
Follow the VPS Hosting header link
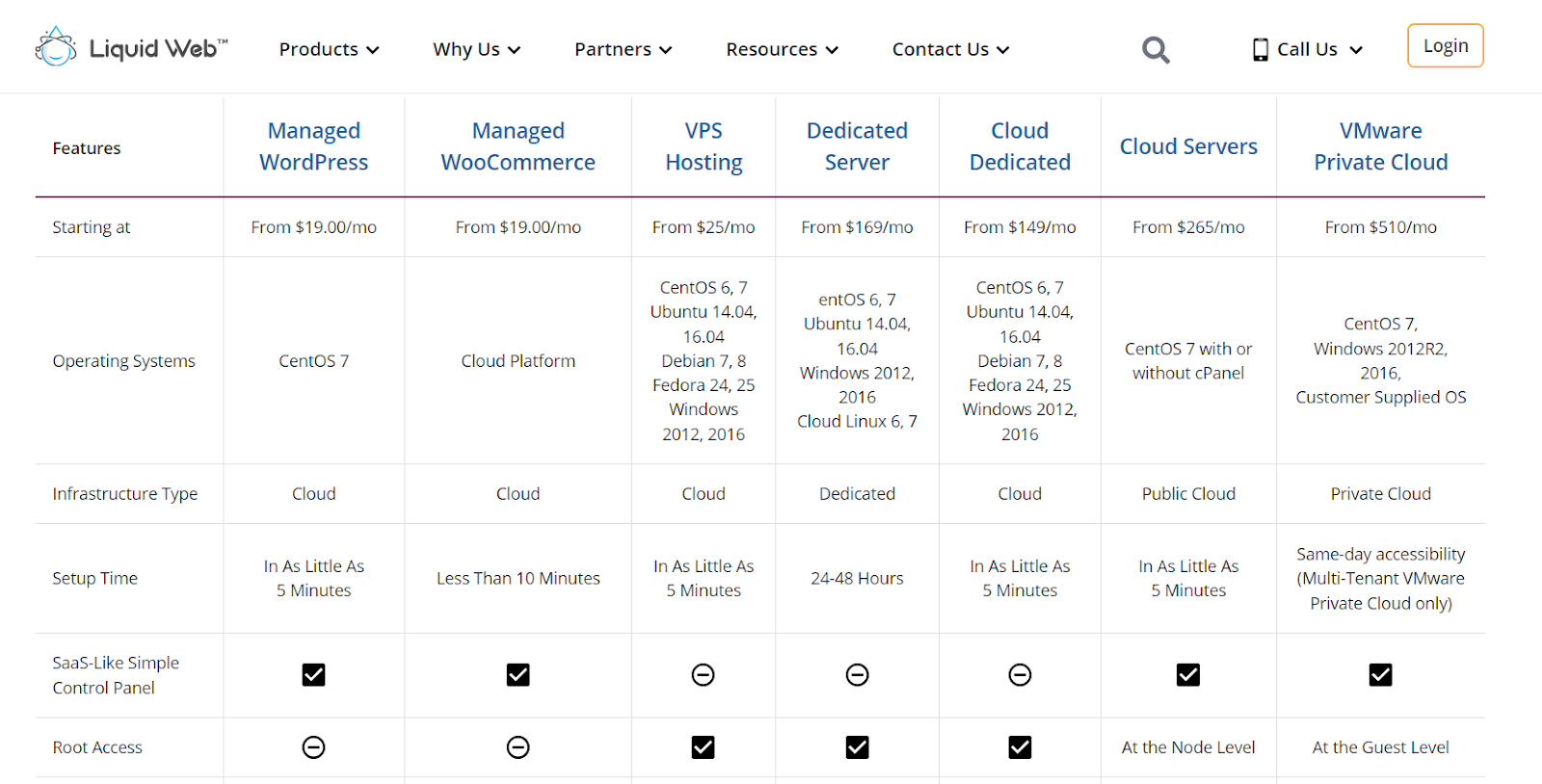coord(704,146)
